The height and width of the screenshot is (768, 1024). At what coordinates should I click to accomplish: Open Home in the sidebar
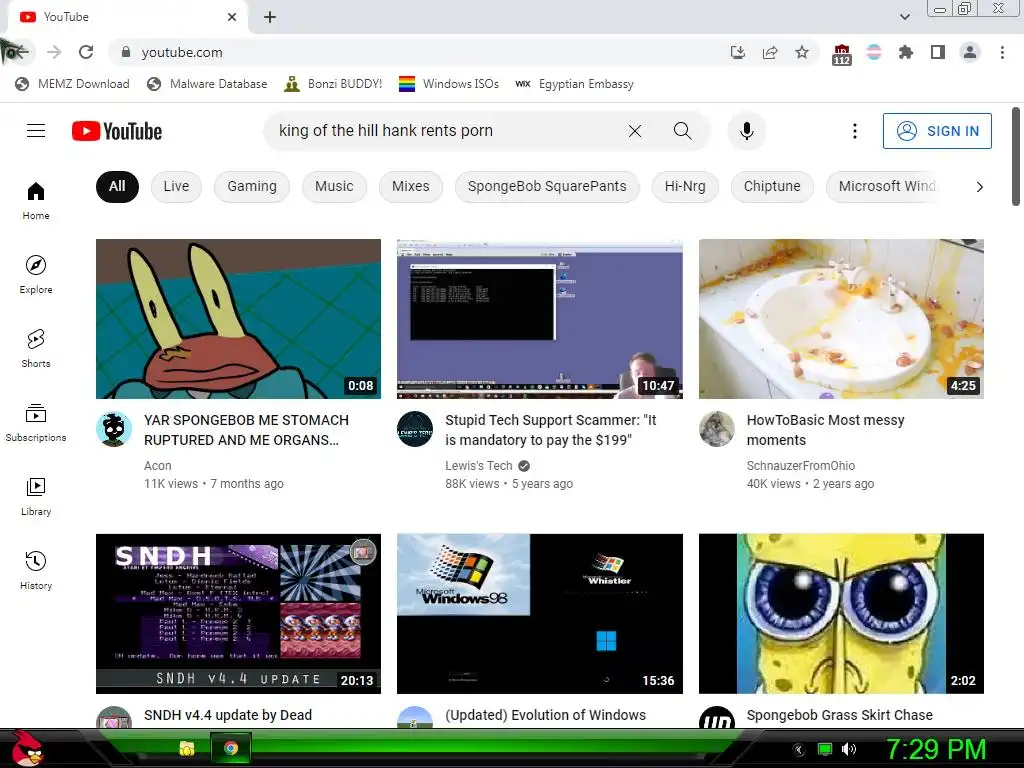[x=36, y=200]
